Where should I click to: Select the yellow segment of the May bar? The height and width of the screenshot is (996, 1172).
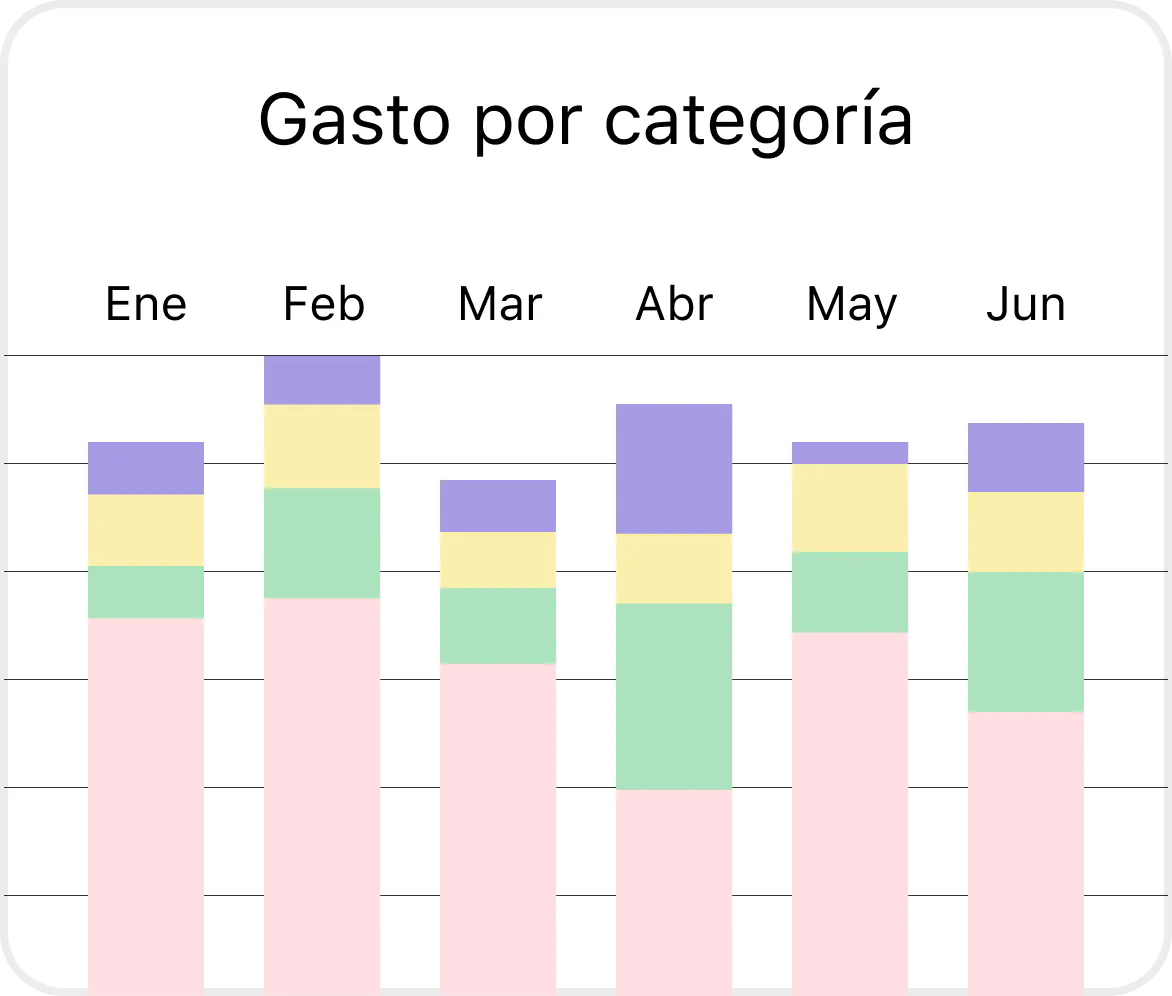click(850, 508)
